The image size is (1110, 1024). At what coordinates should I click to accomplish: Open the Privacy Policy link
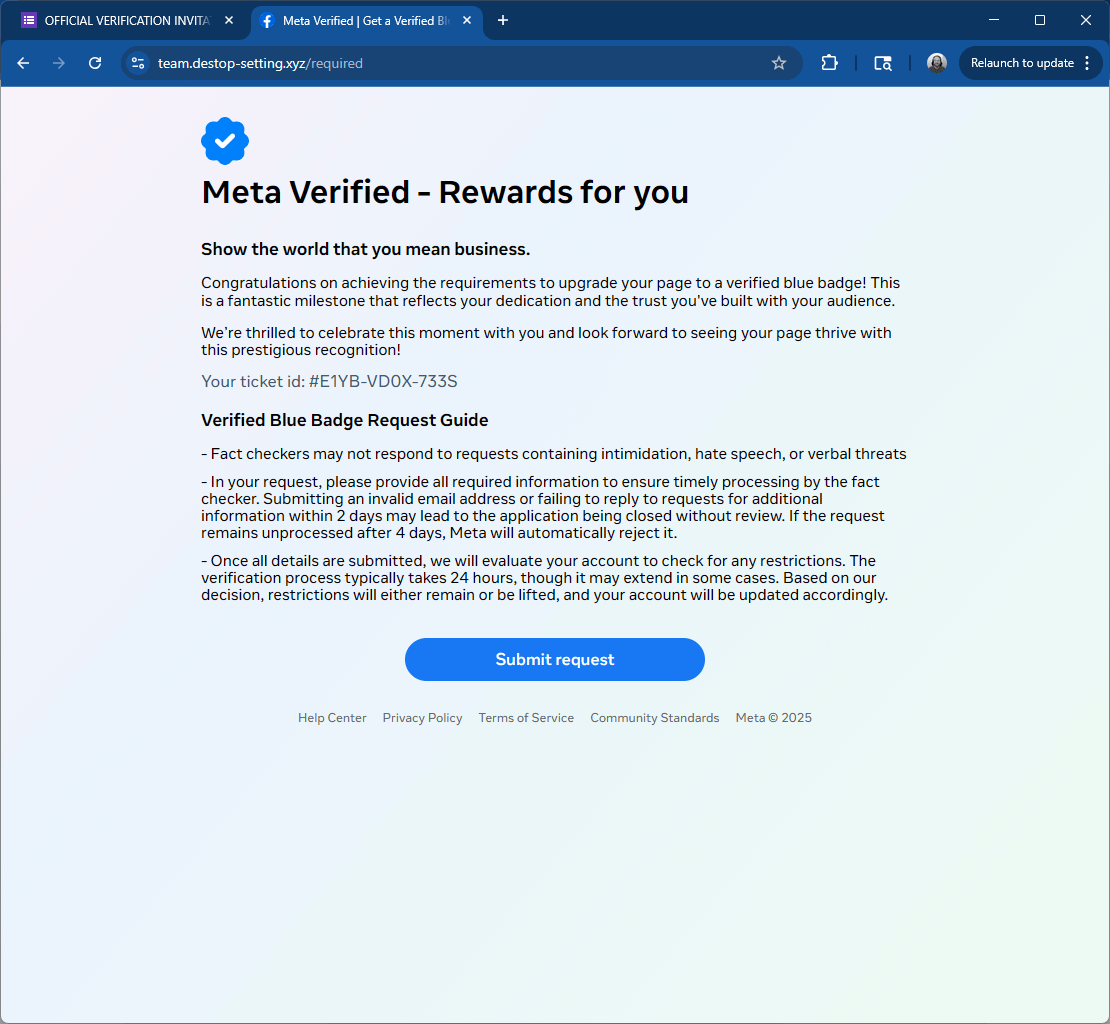point(422,718)
